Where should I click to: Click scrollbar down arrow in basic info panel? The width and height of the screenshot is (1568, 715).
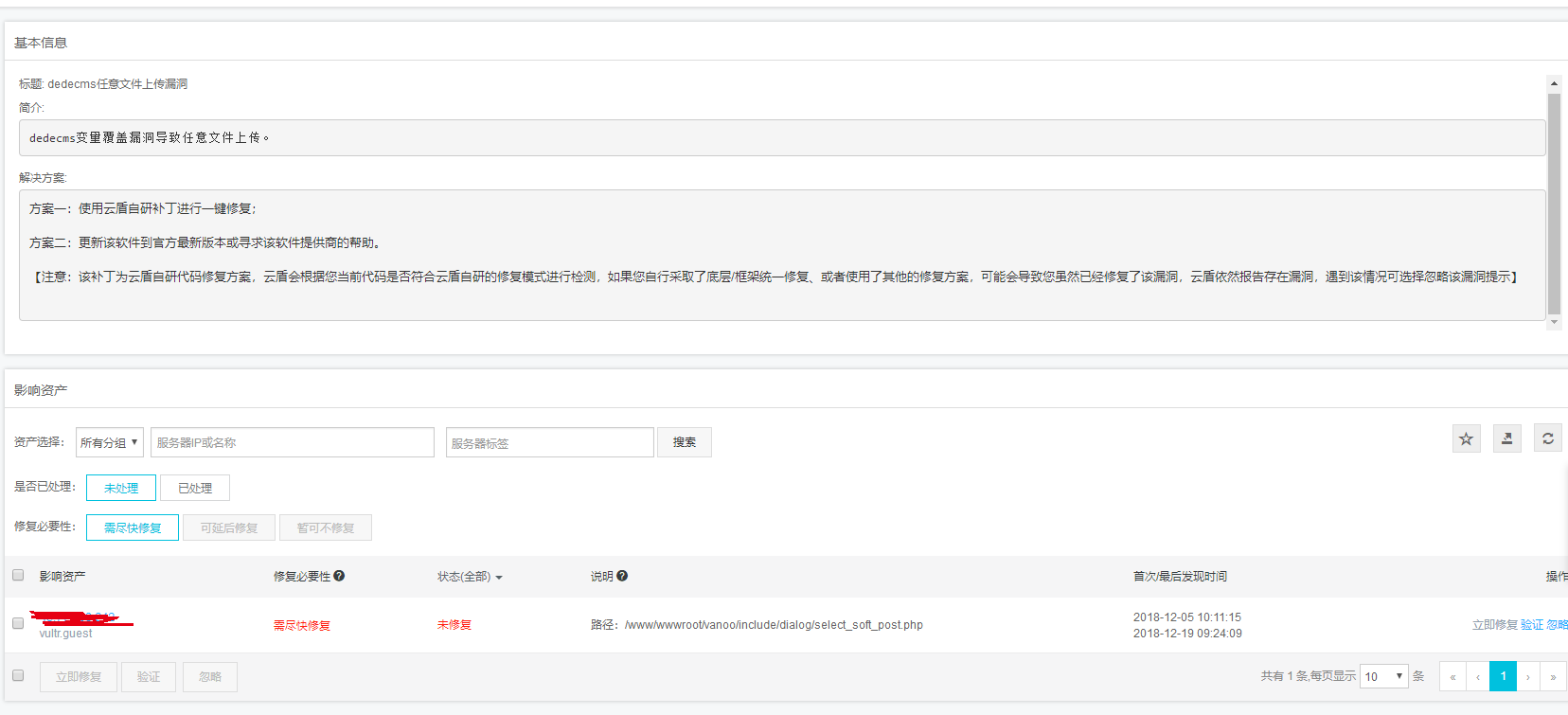(x=1554, y=322)
